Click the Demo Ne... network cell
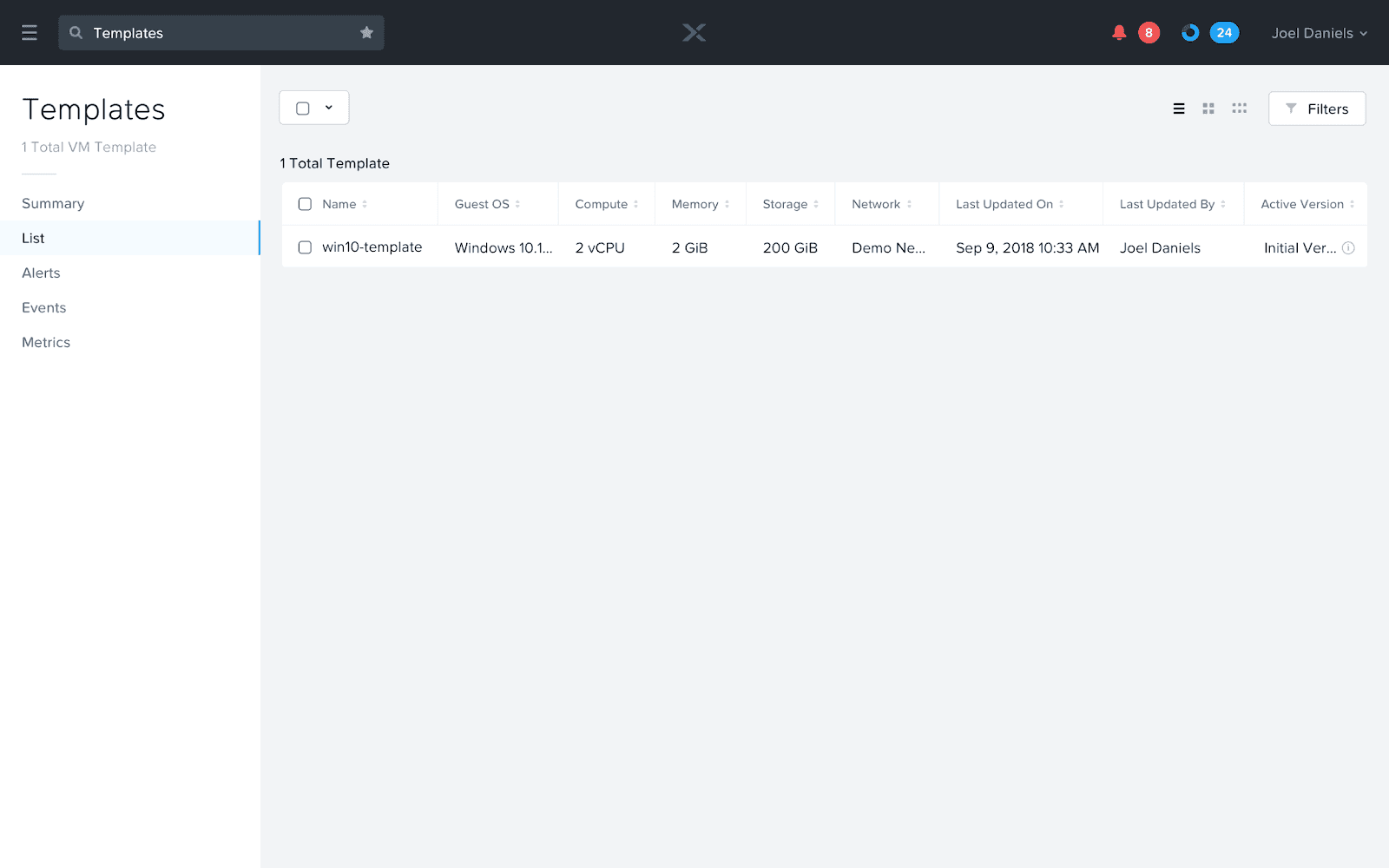1389x868 pixels. (x=888, y=247)
